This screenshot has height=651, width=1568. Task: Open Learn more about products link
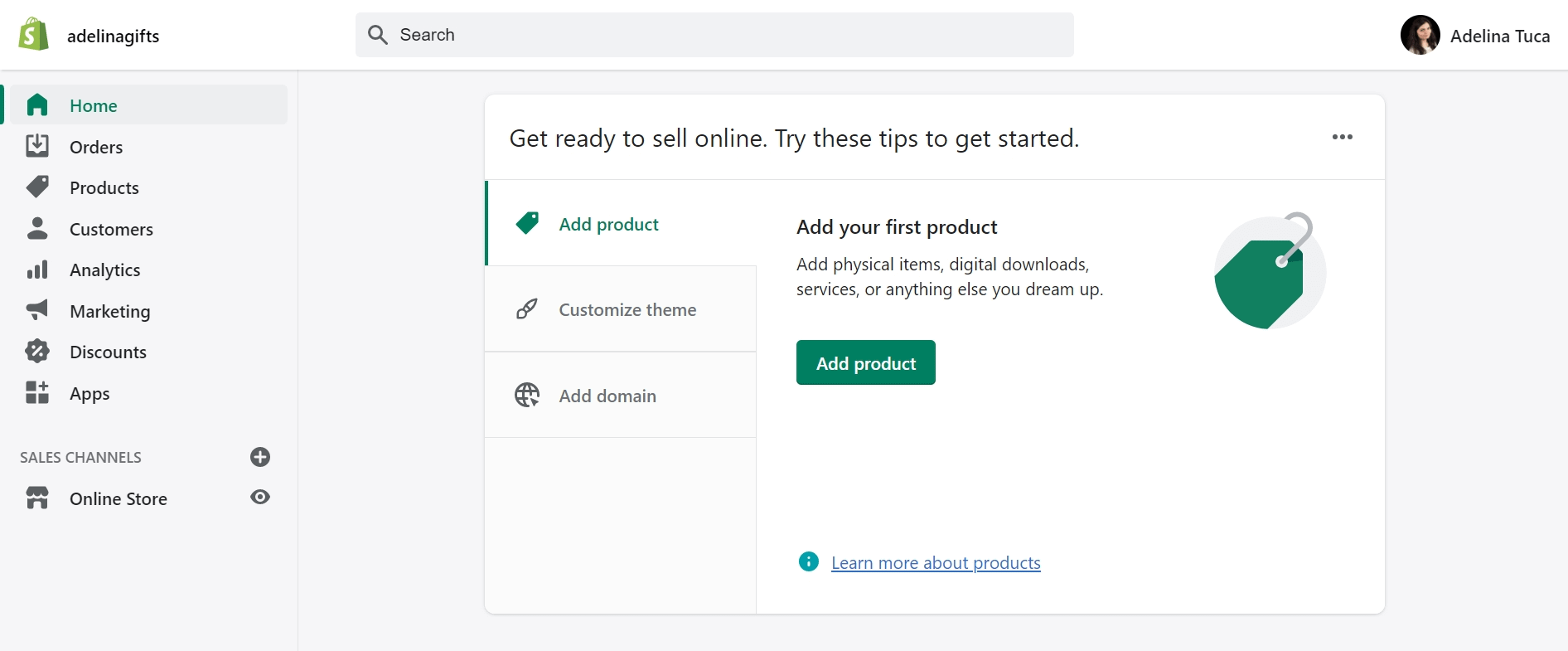click(x=936, y=563)
